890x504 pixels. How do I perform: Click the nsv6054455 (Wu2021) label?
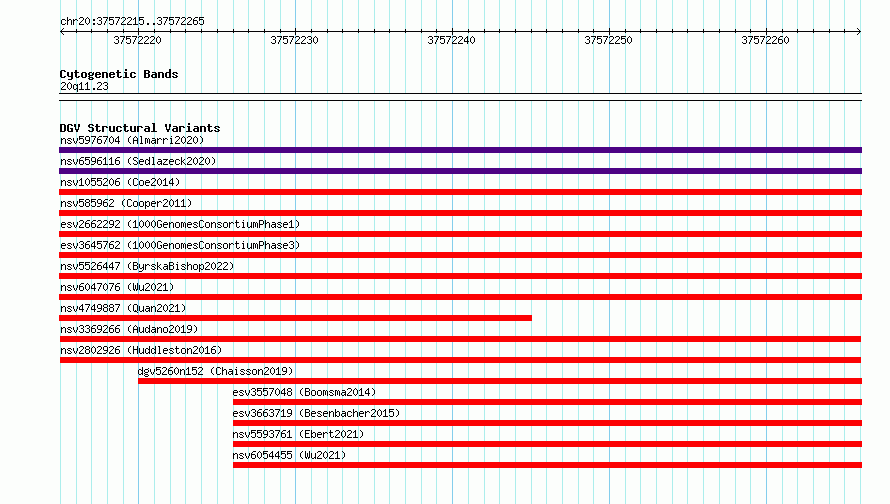289,455
